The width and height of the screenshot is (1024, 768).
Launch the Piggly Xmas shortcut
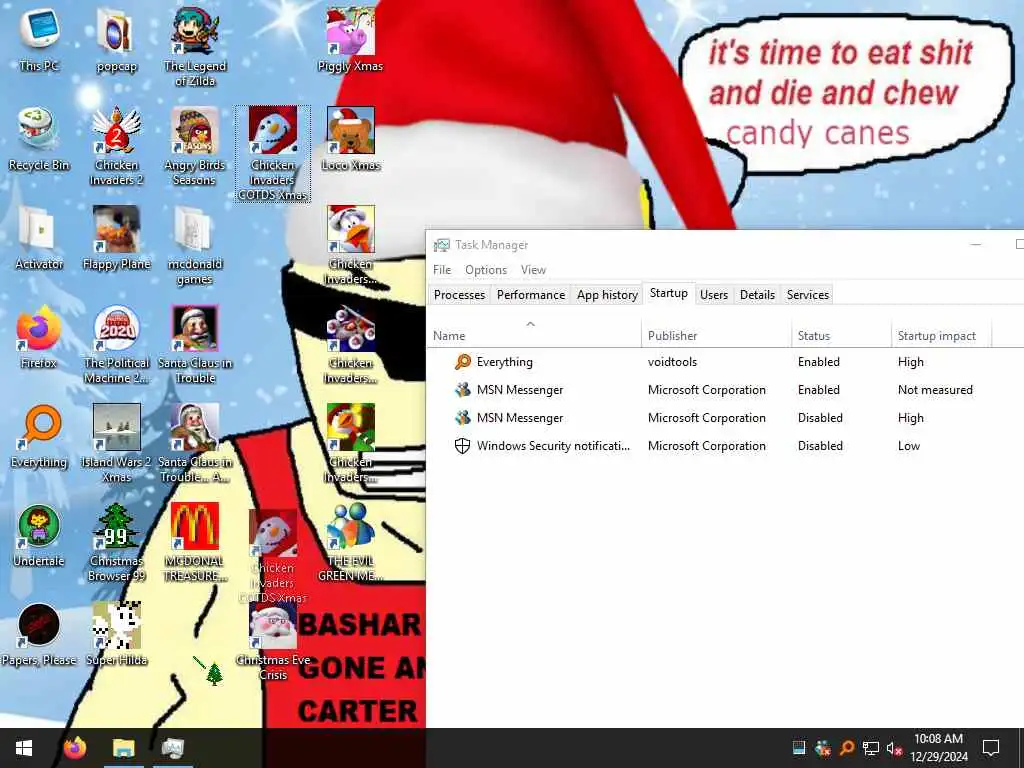(351, 40)
